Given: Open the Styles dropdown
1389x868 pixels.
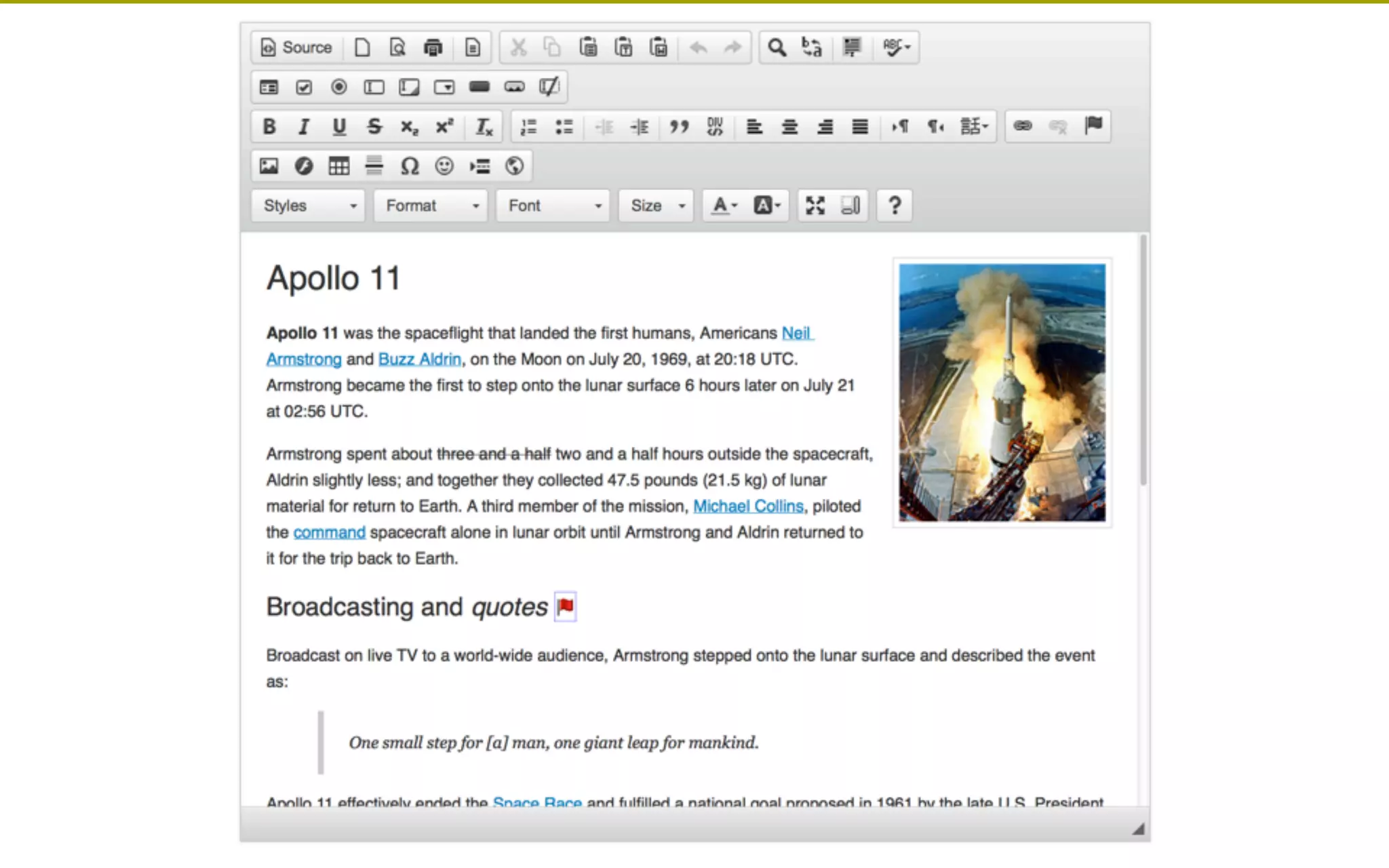Looking at the screenshot, I should tap(309, 205).
